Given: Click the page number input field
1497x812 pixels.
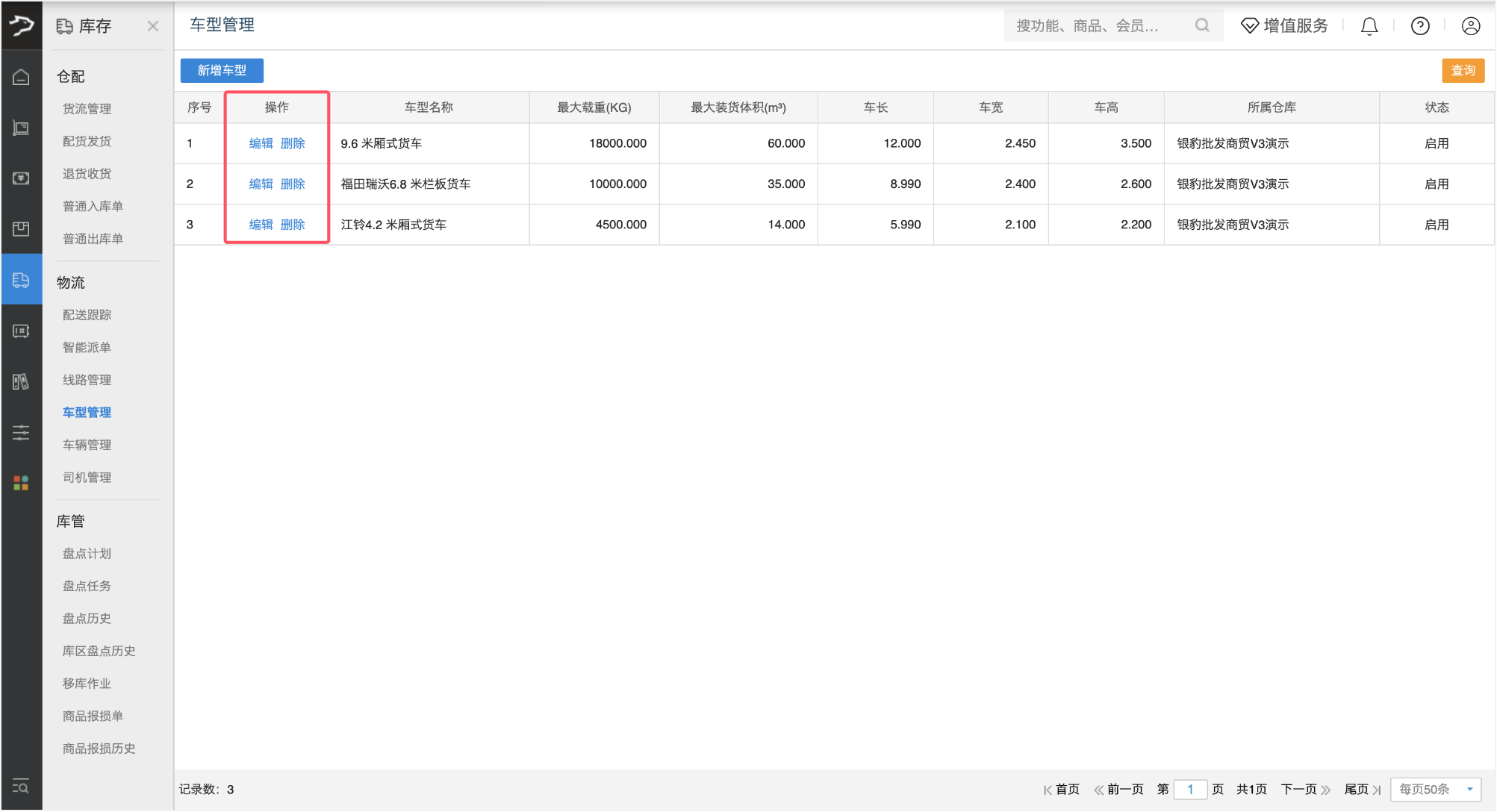Looking at the screenshot, I should point(1189,789).
